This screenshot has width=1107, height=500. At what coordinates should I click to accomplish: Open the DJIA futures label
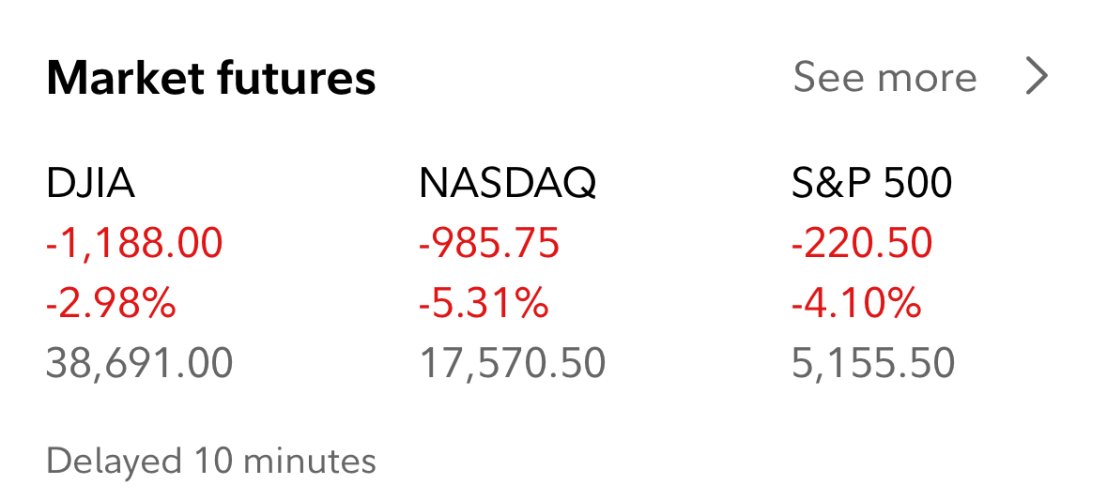tap(90, 184)
